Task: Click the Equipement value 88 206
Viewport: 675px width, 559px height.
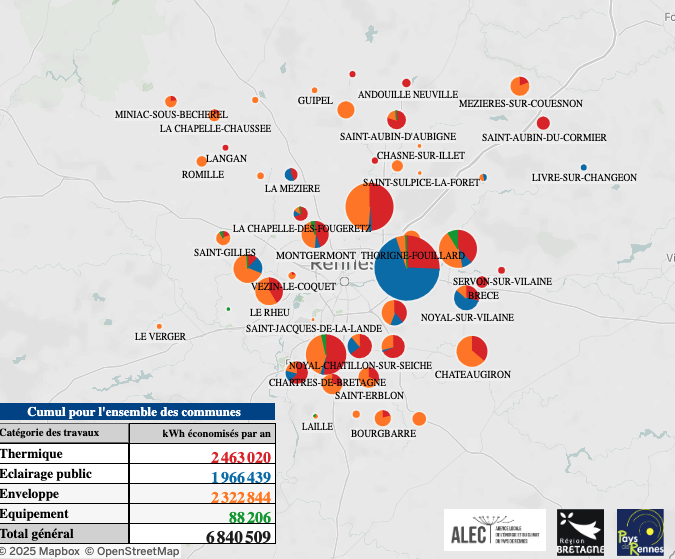Action: (250, 516)
